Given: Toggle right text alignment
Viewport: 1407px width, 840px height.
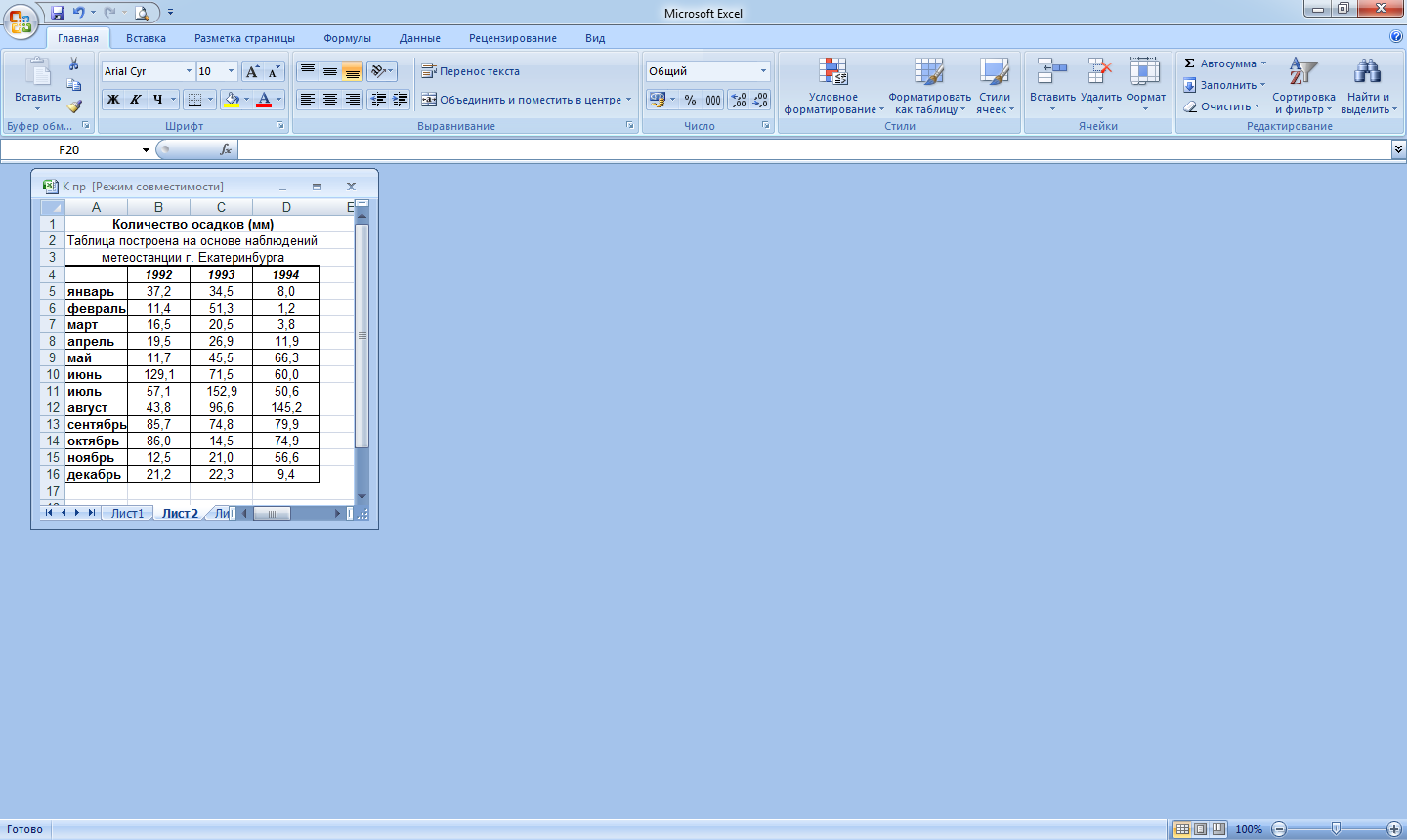Looking at the screenshot, I should pyautogui.click(x=352, y=100).
